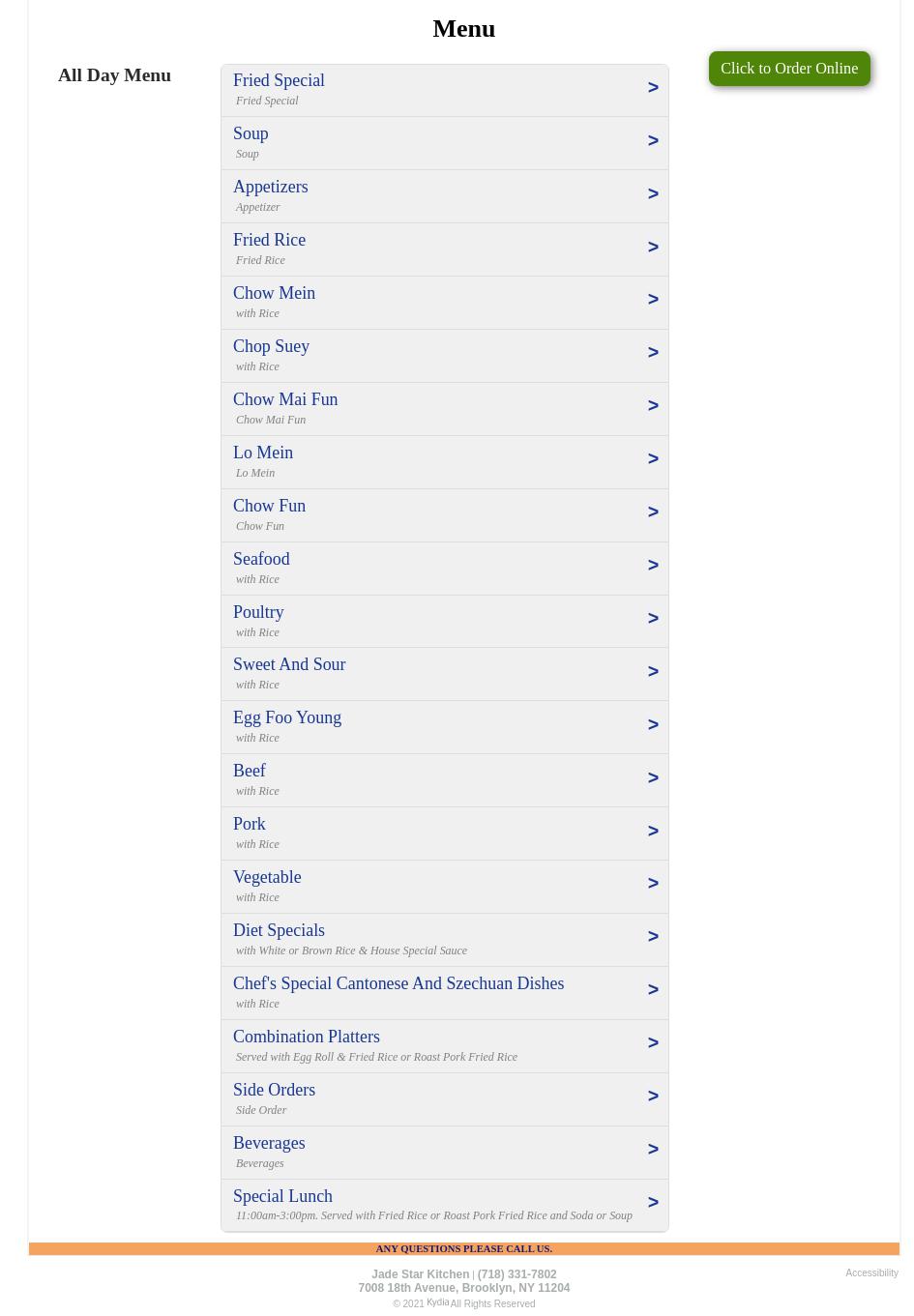Select the Egg Foo Young category
The height and width of the screenshot is (1316, 914).
pyautogui.click(x=287, y=717)
